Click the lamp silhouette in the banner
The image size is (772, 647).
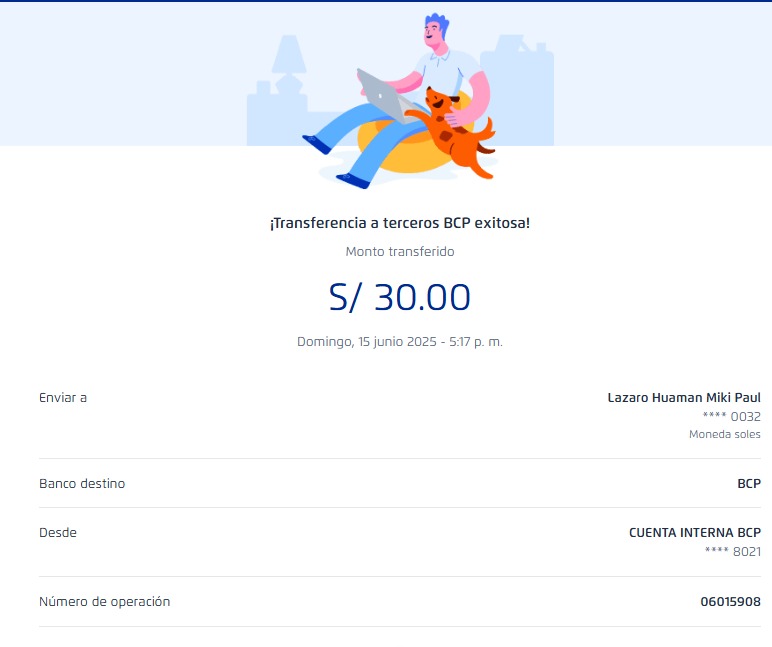[288, 60]
